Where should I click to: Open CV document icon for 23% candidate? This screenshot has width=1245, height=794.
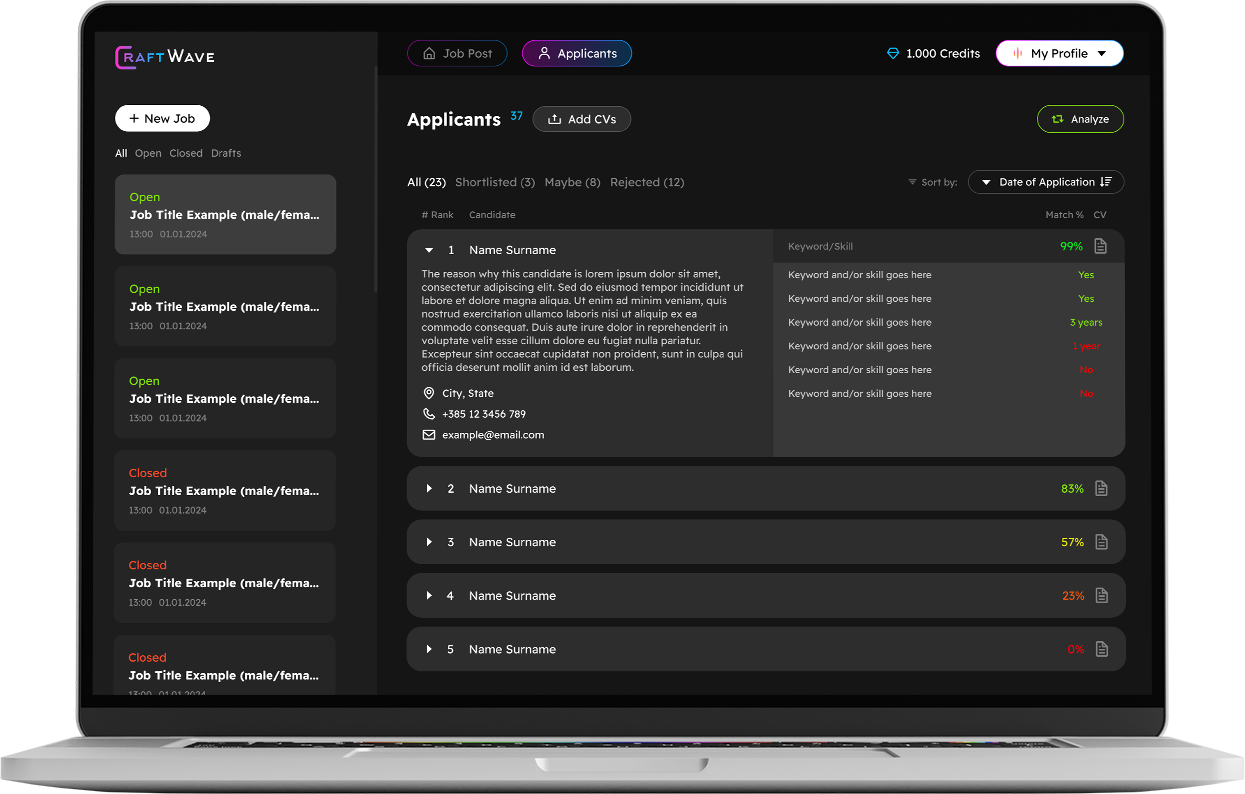1101,596
